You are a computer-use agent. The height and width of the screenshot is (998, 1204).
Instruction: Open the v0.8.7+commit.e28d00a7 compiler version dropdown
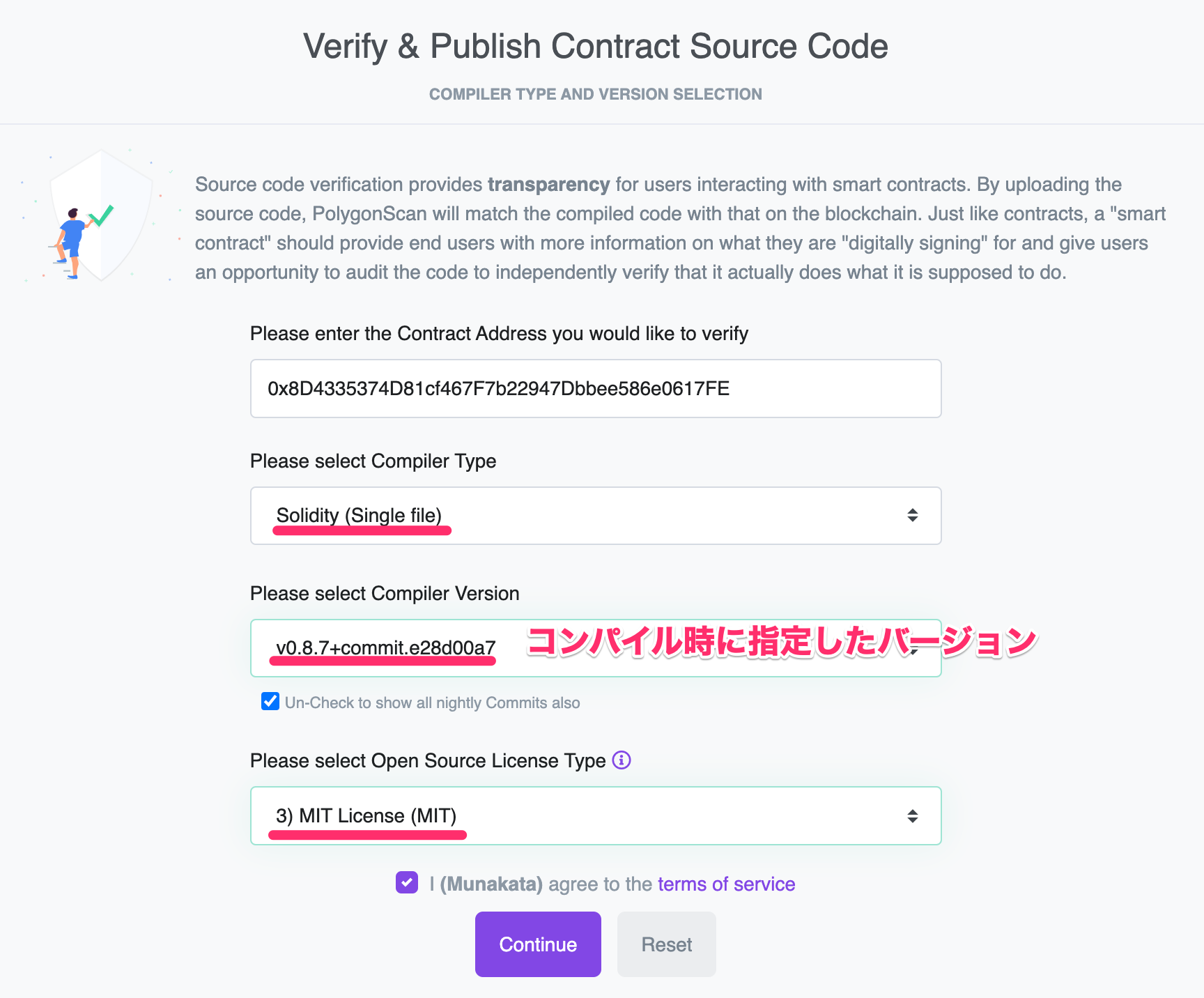[x=596, y=648]
